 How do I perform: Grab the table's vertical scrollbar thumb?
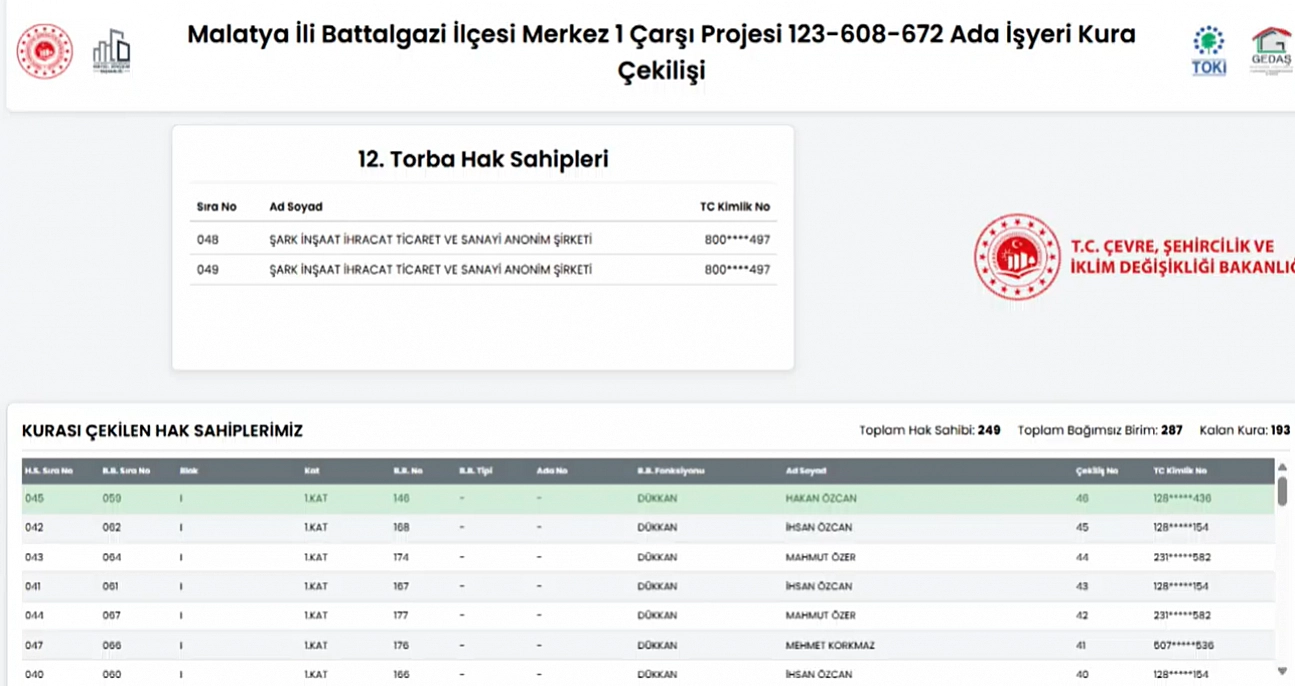click(1282, 491)
